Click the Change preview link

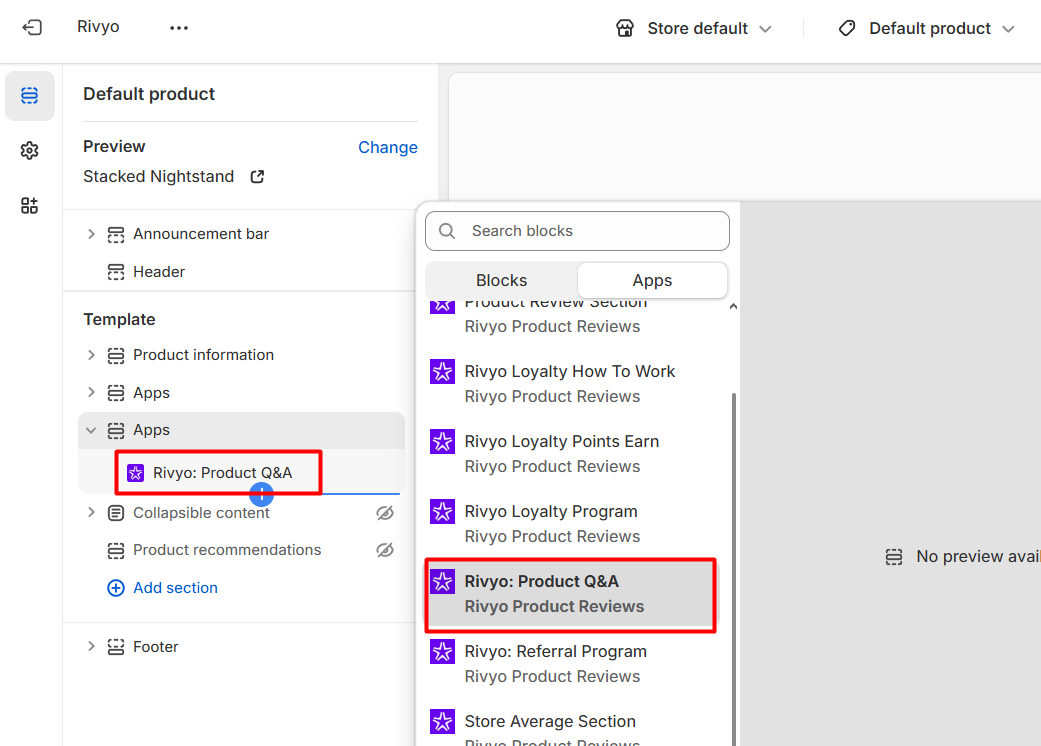(x=388, y=147)
